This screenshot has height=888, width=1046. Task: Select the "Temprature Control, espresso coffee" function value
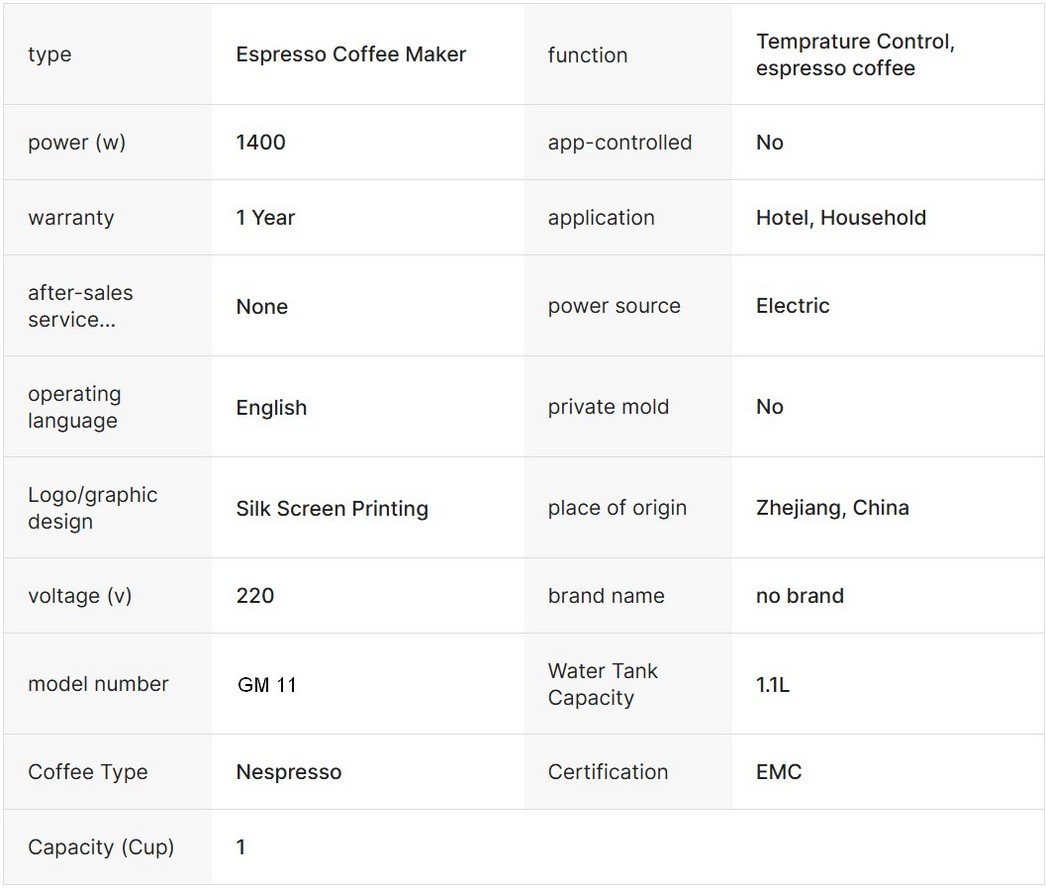855,55
